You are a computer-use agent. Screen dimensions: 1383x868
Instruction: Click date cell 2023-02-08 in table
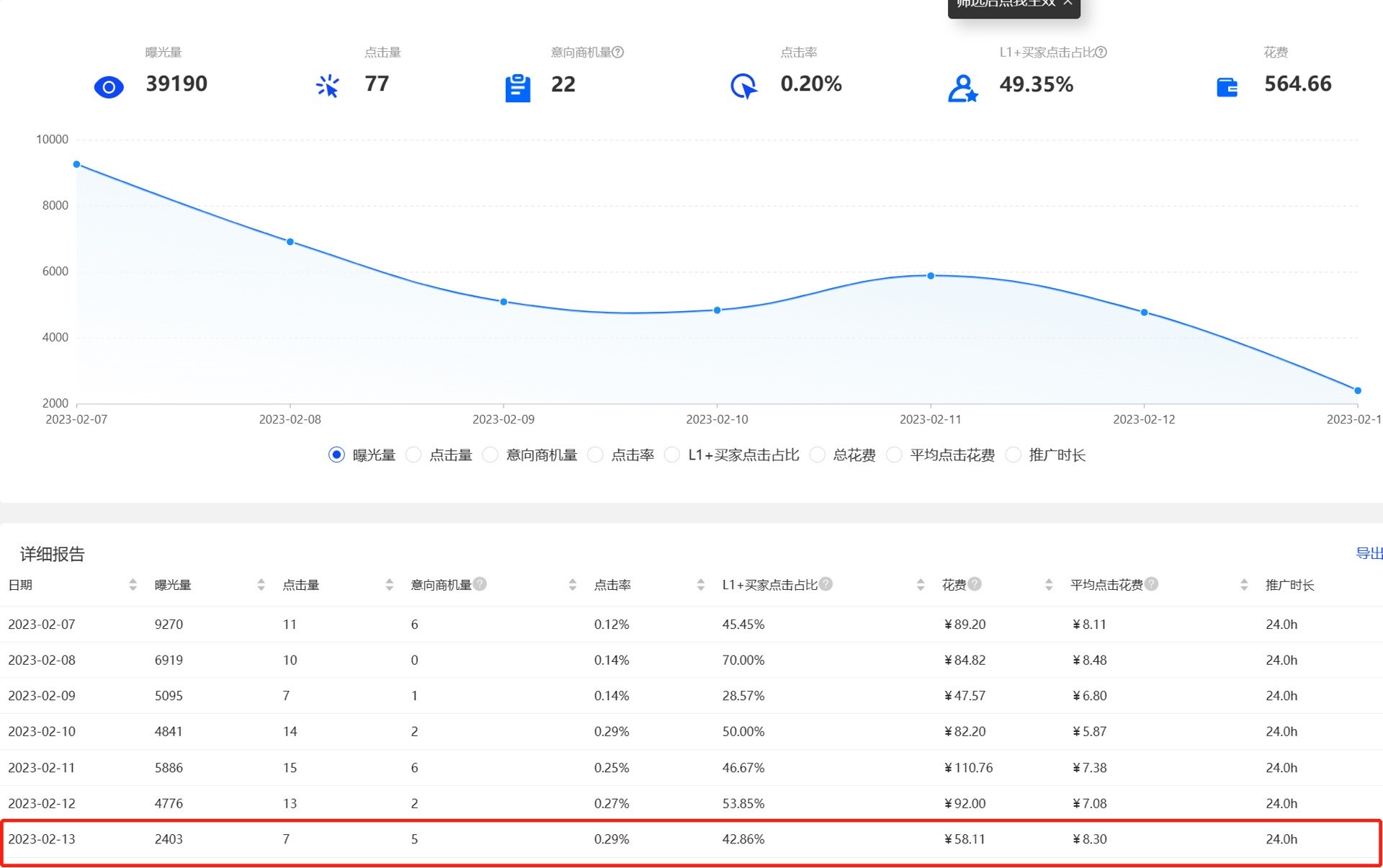[x=42, y=660]
